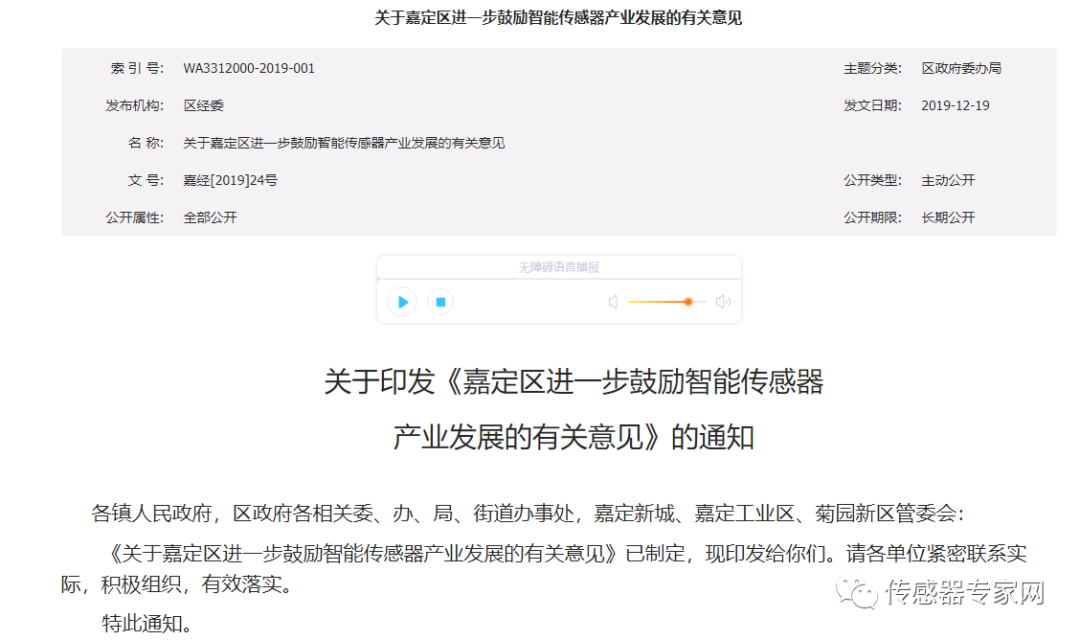Click the 传感器专家网 watermark text
Screen dimensions: 1080x640
click(x=965, y=592)
